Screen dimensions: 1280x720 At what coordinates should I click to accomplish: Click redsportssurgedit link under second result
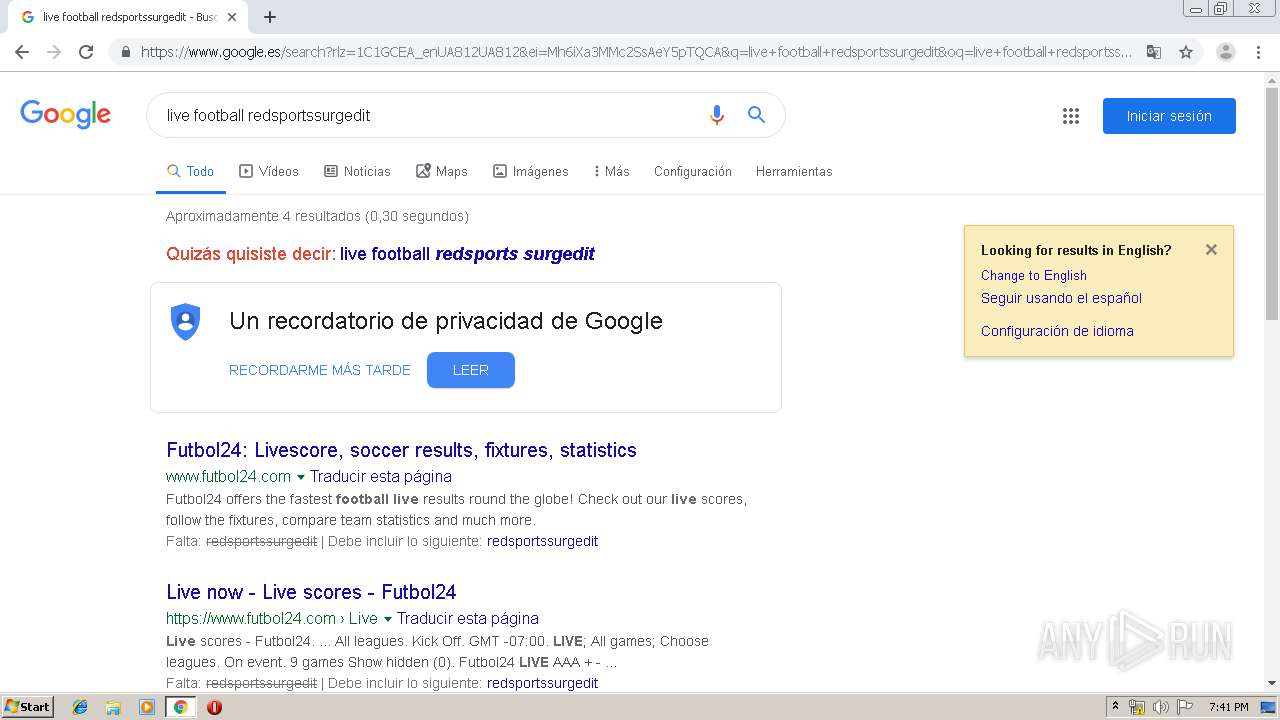pyautogui.click(x=542, y=683)
